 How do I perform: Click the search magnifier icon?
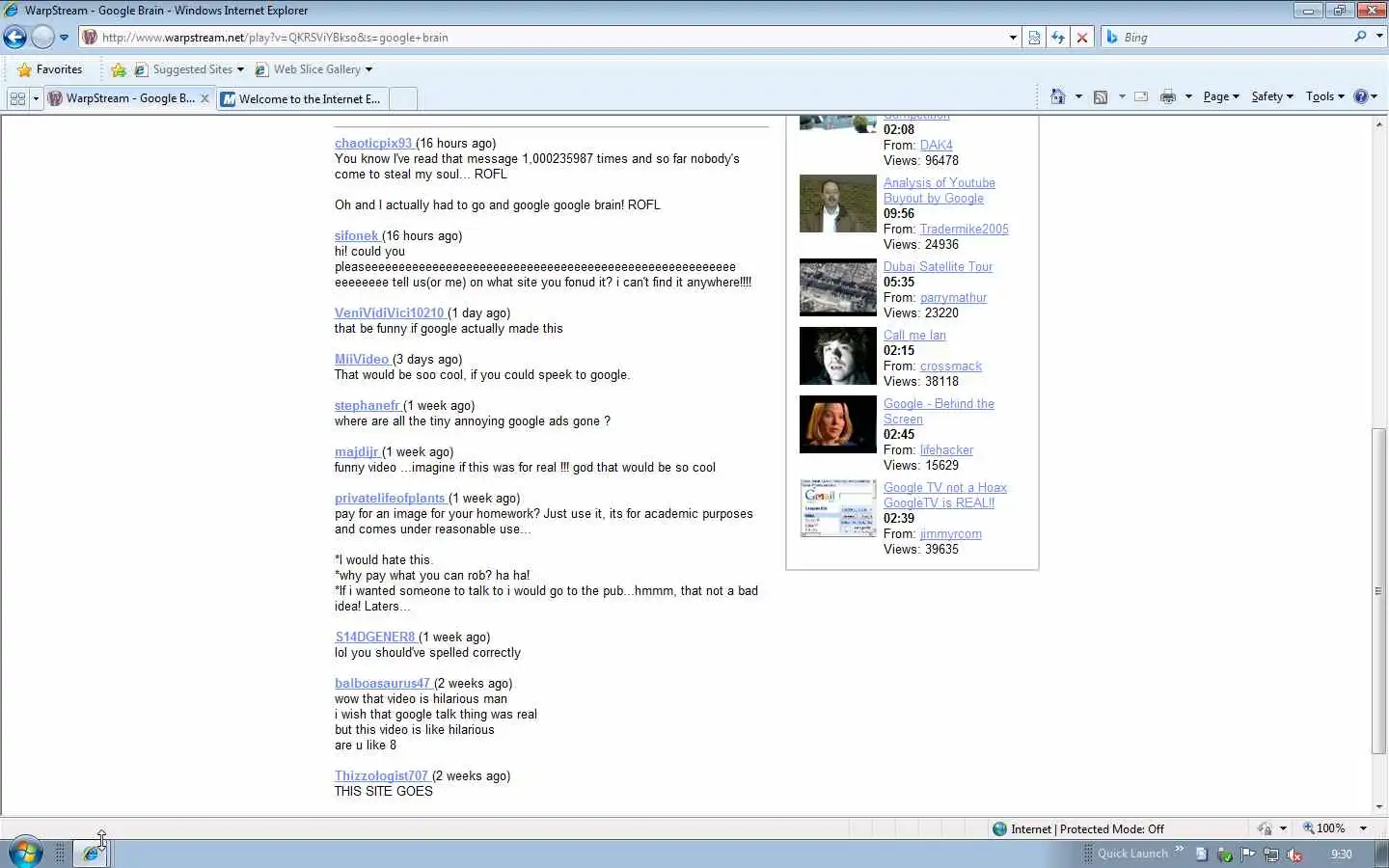1360,37
